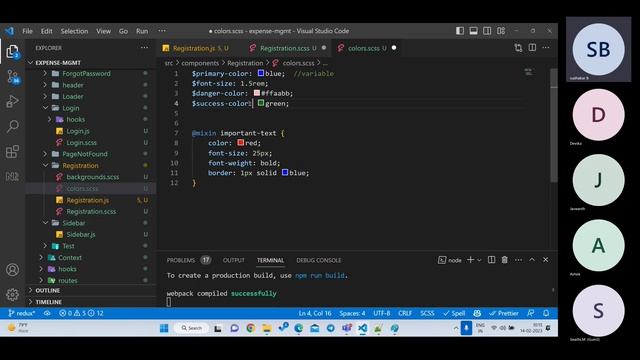Viewport: 640px width, 360px height.
Task: Click the redux branch status item
Action: [x=21, y=313]
